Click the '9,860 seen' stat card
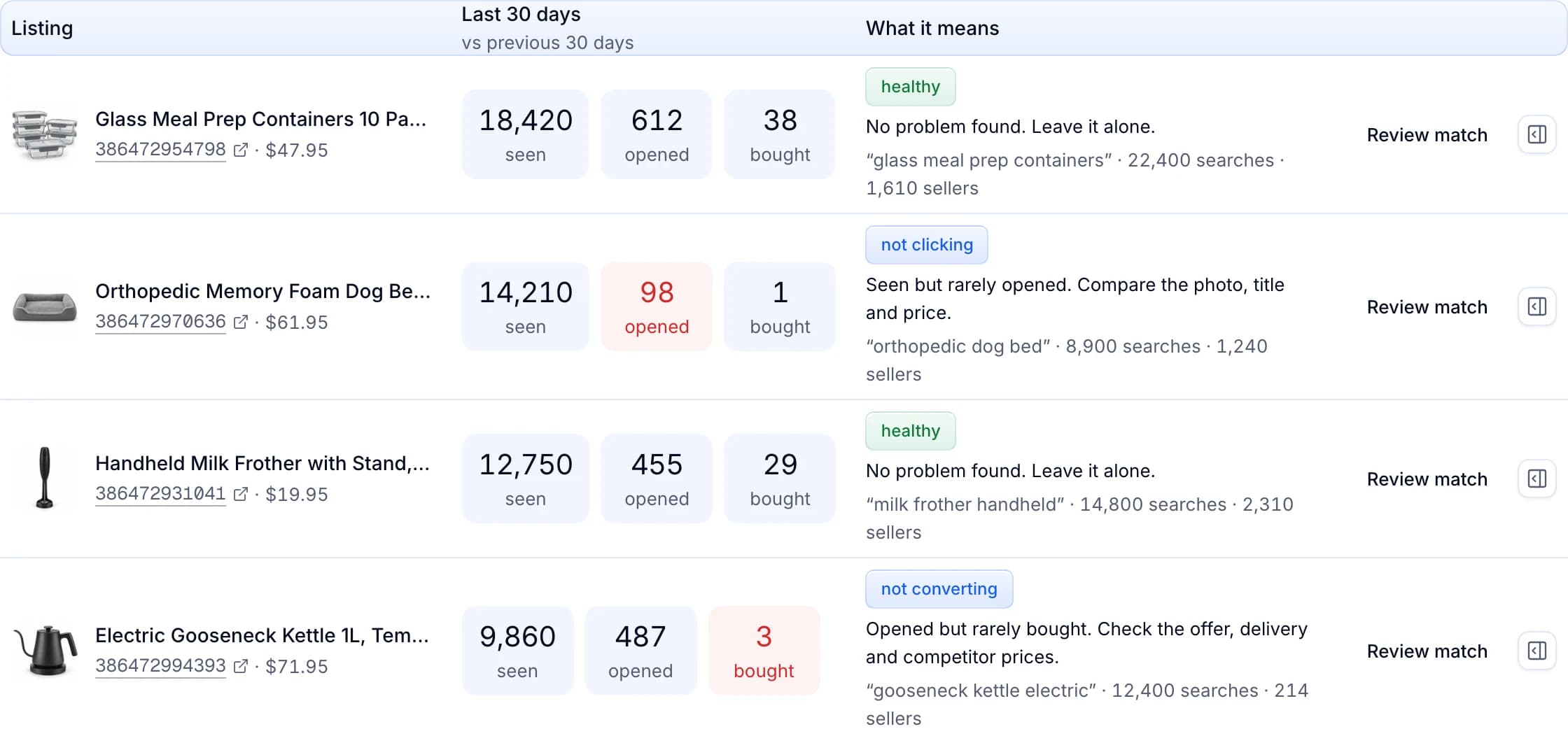The width and height of the screenshot is (1568, 743). pyautogui.click(x=517, y=651)
